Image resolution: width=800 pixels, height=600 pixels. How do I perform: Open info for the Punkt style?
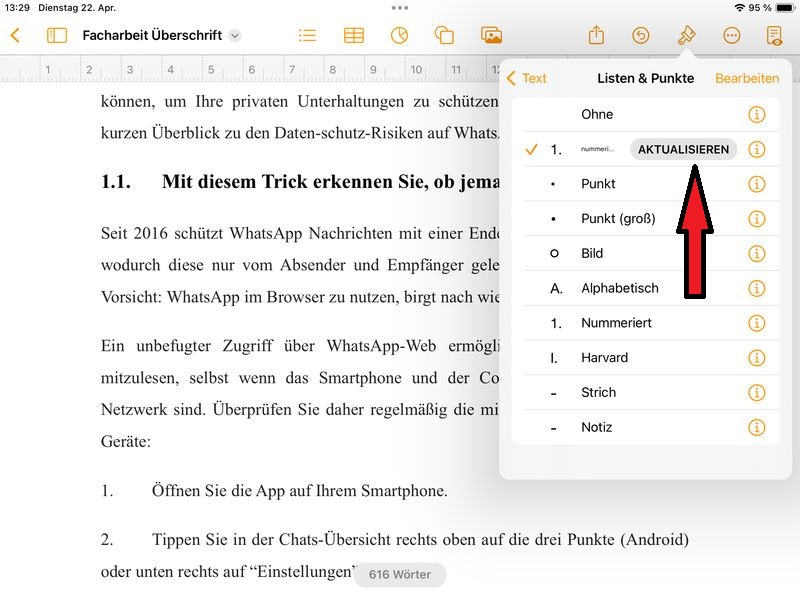(756, 184)
